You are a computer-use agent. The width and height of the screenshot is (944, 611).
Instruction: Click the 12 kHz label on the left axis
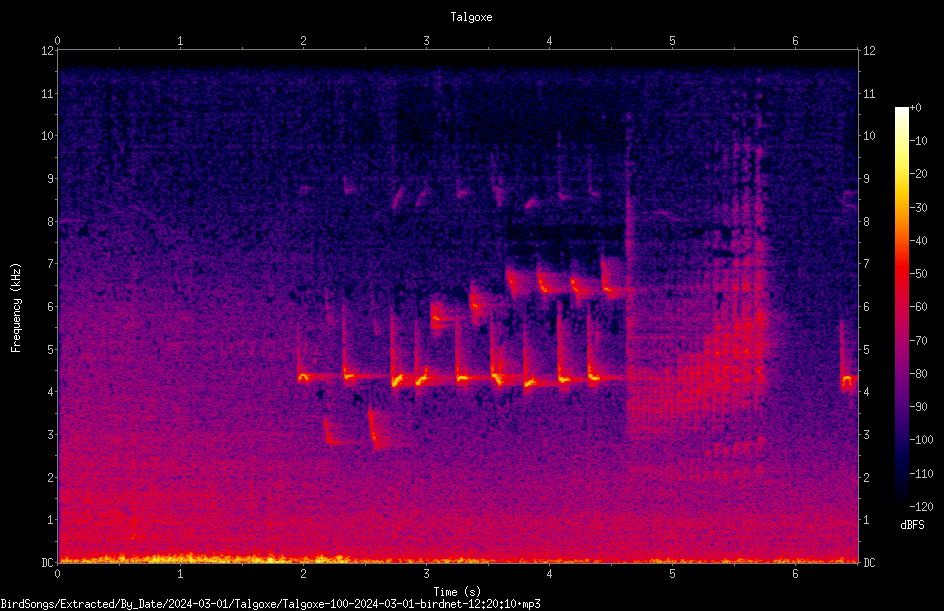tap(48, 51)
